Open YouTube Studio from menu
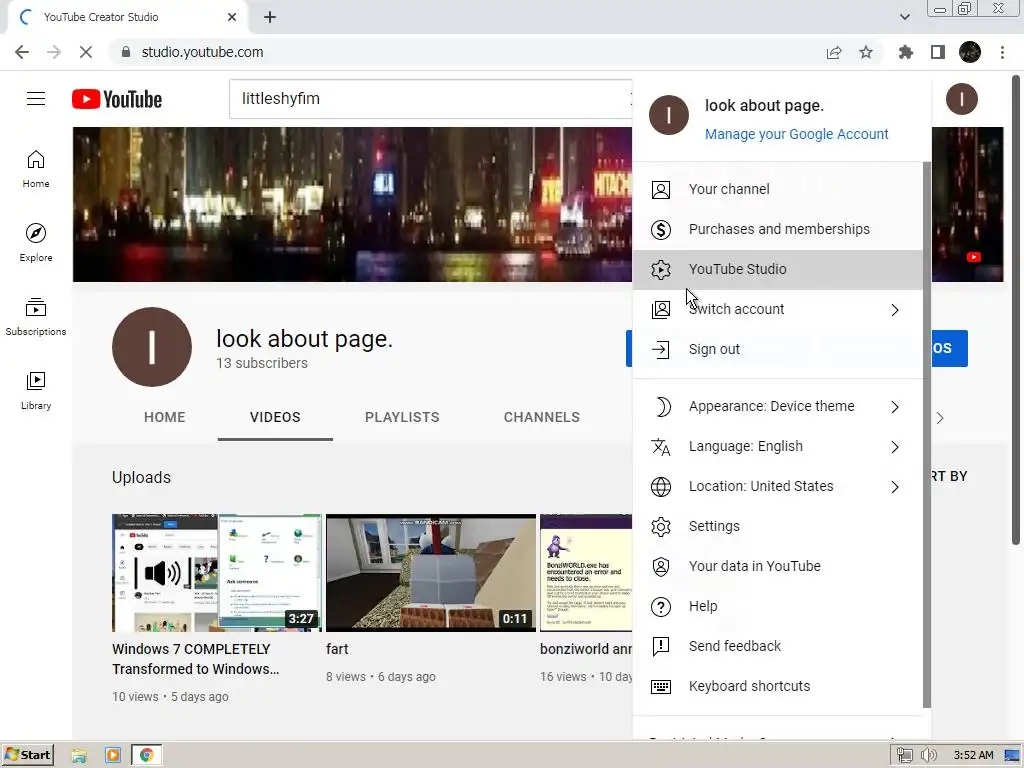Screen dimensions: 1024x768 [x=777, y=269]
